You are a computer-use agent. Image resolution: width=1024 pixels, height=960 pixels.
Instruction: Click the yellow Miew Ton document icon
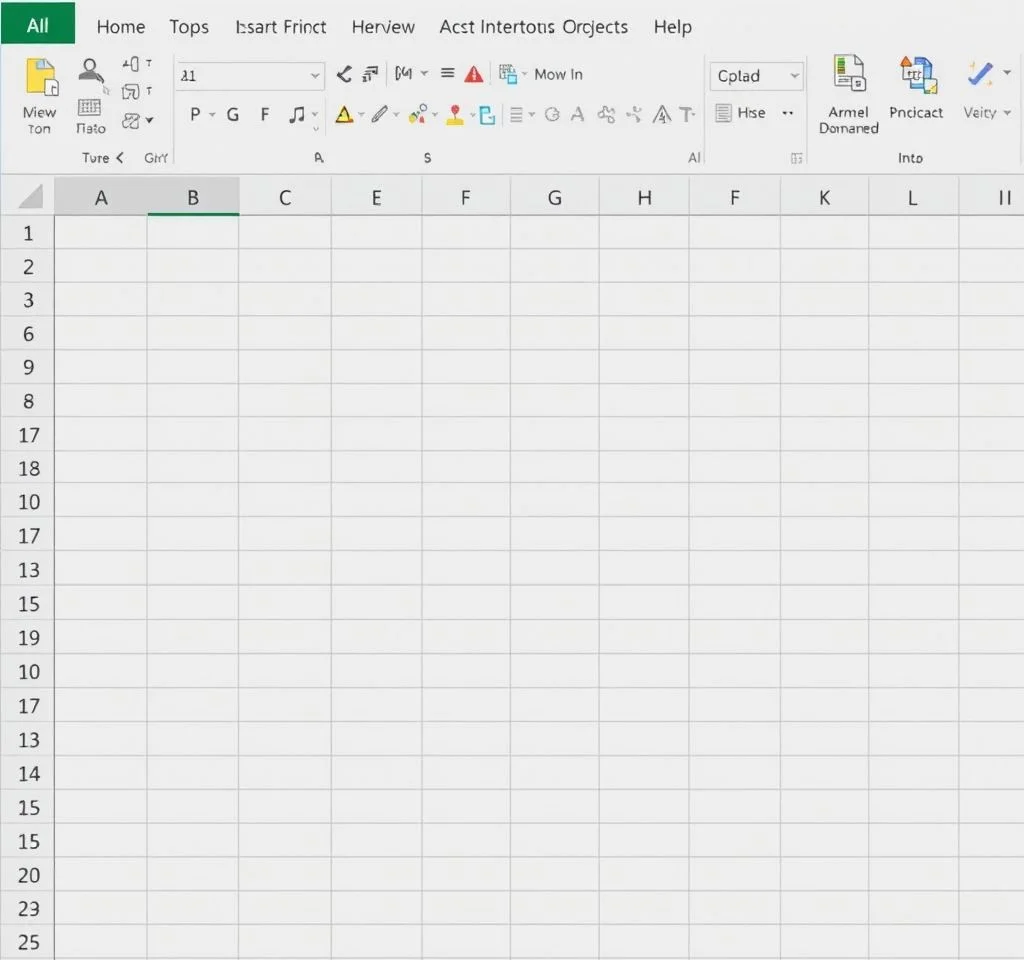[41, 78]
